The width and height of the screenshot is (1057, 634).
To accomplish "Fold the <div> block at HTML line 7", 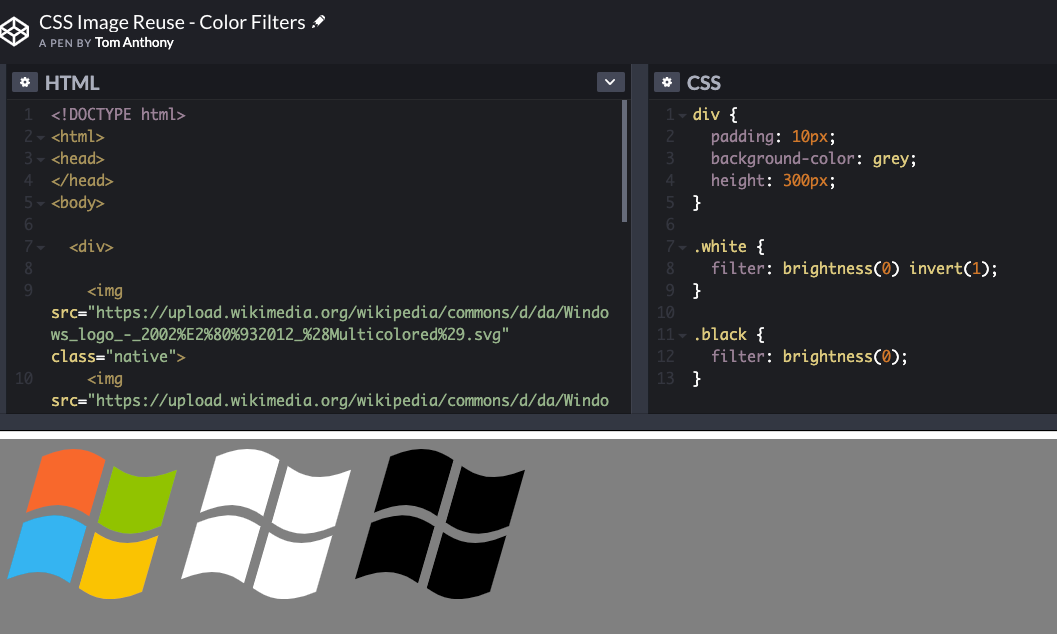I will click(41, 247).
